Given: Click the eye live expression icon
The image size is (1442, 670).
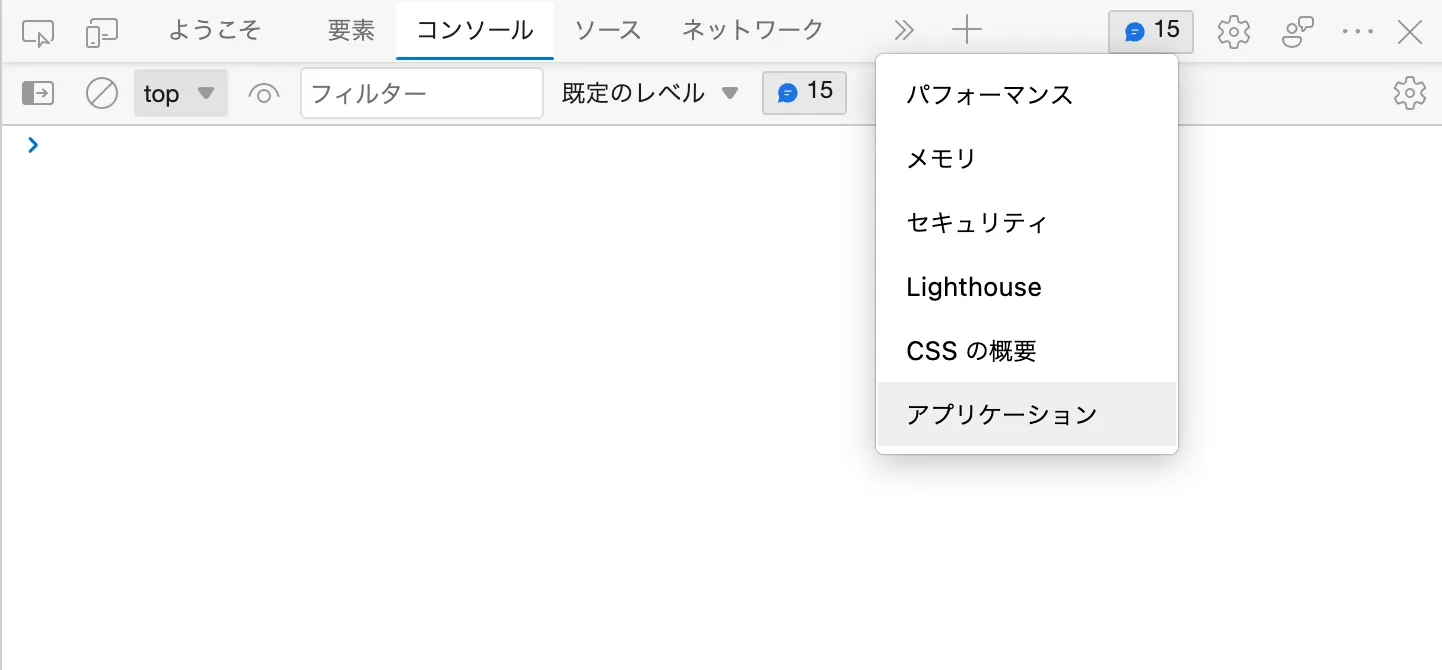Looking at the screenshot, I should [264, 94].
